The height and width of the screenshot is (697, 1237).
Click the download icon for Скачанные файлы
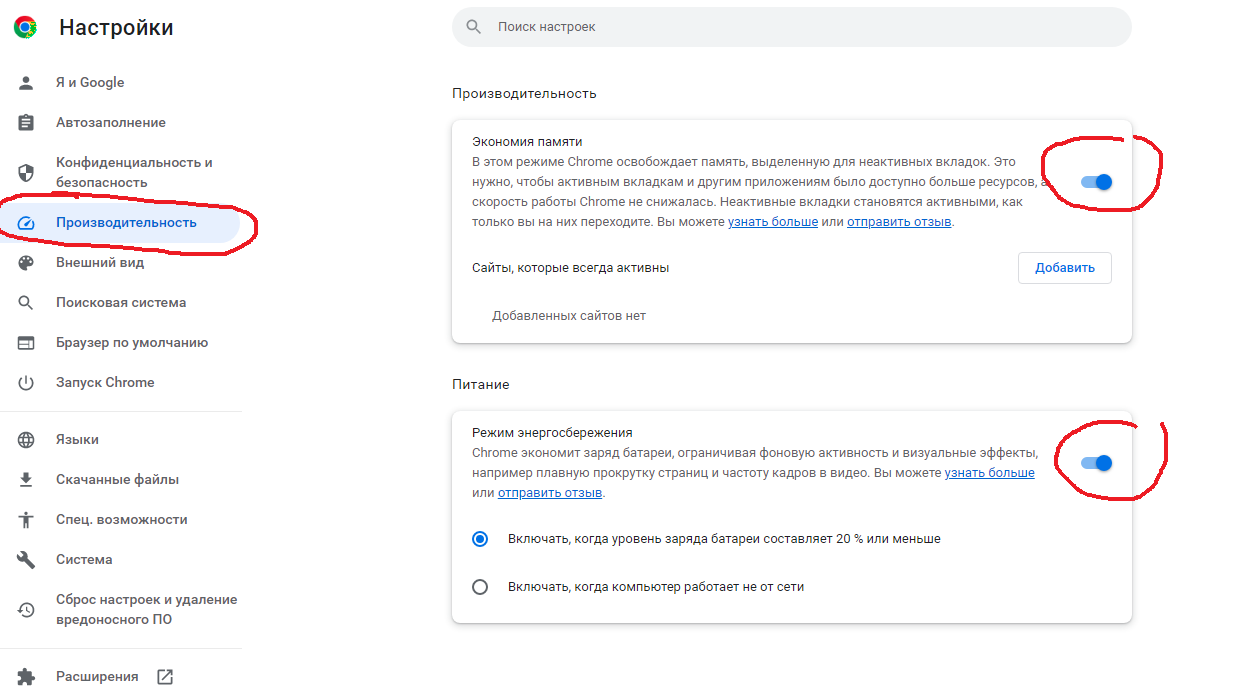pos(26,480)
